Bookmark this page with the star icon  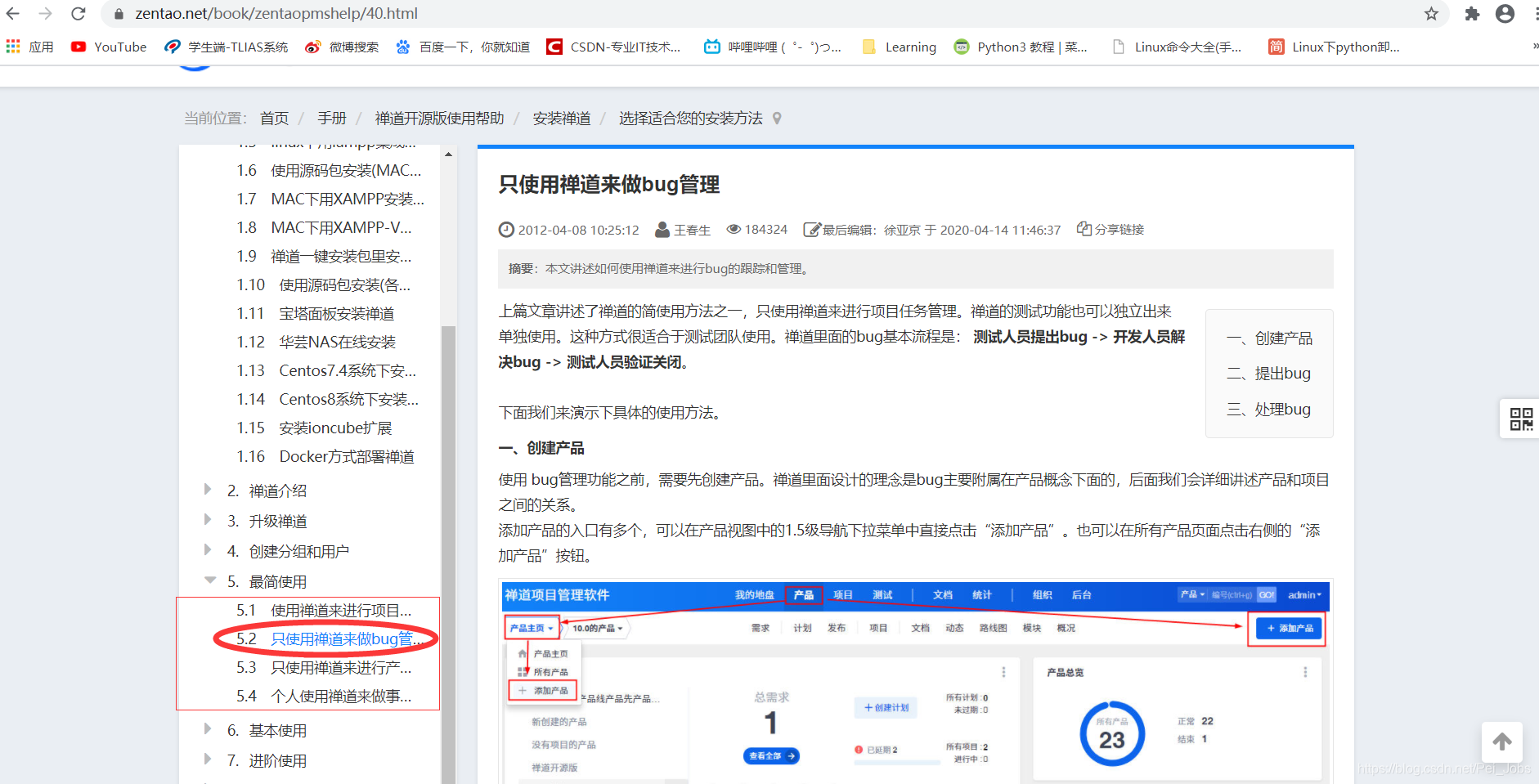[1431, 13]
